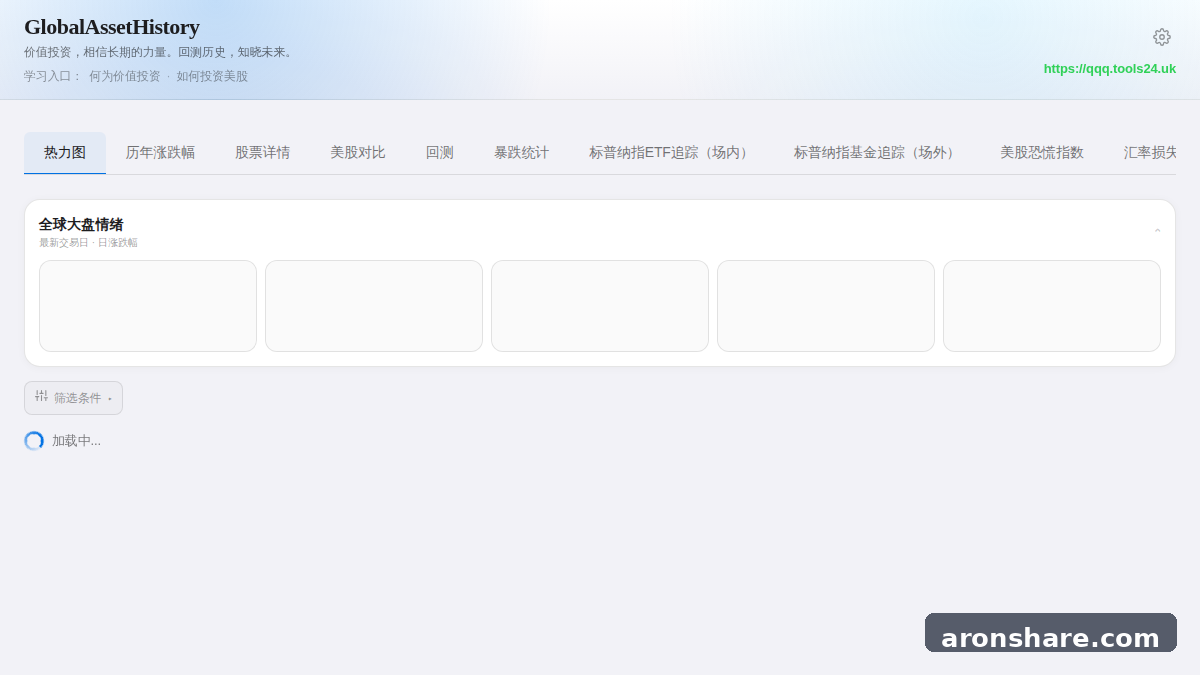Open the 如何投资美股 link

(212, 76)
